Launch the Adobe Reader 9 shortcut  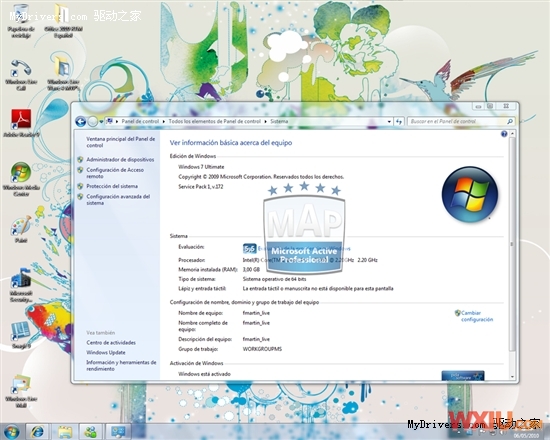[21, 123]
